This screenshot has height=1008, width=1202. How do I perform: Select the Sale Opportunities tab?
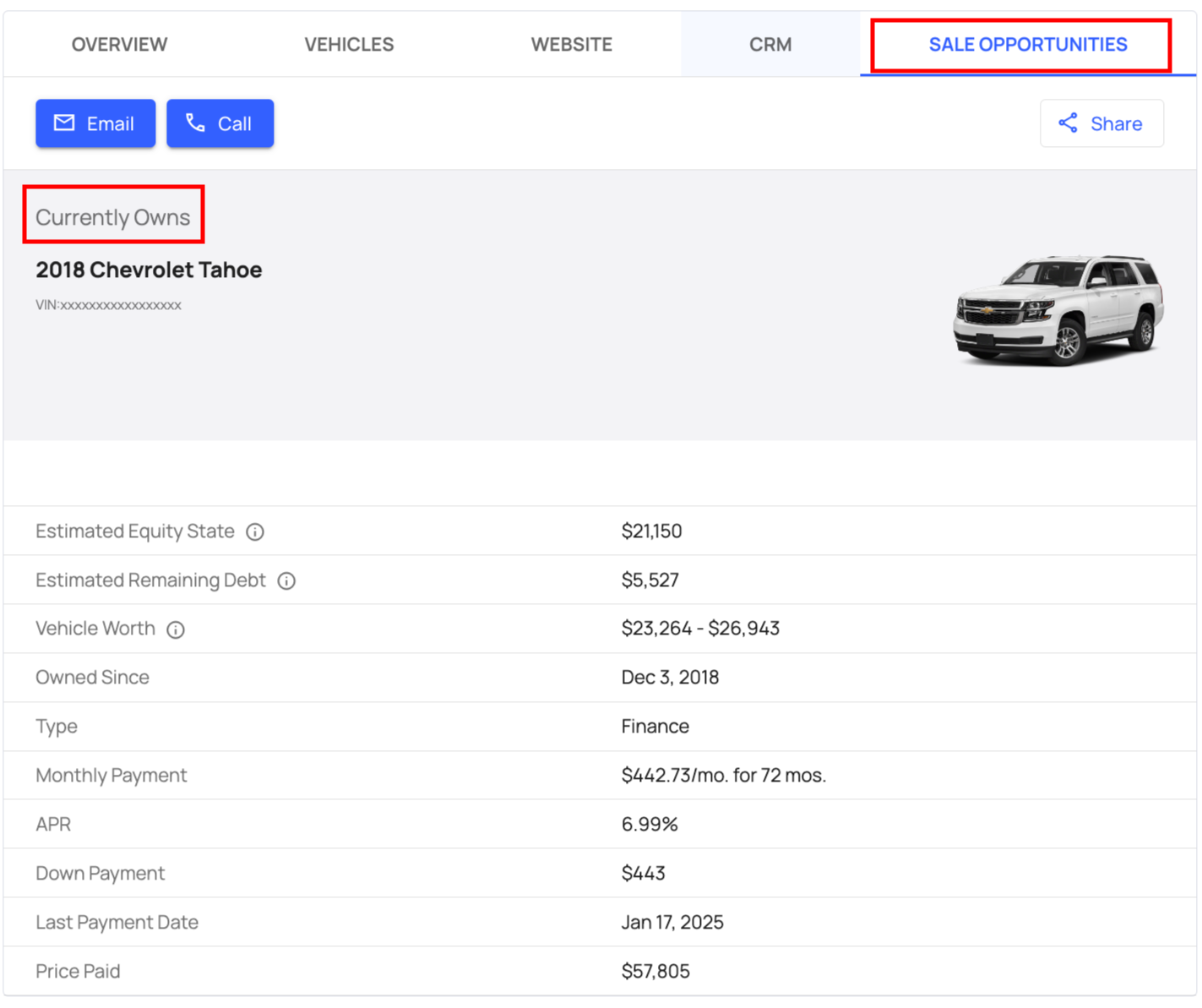point(1027,45)
